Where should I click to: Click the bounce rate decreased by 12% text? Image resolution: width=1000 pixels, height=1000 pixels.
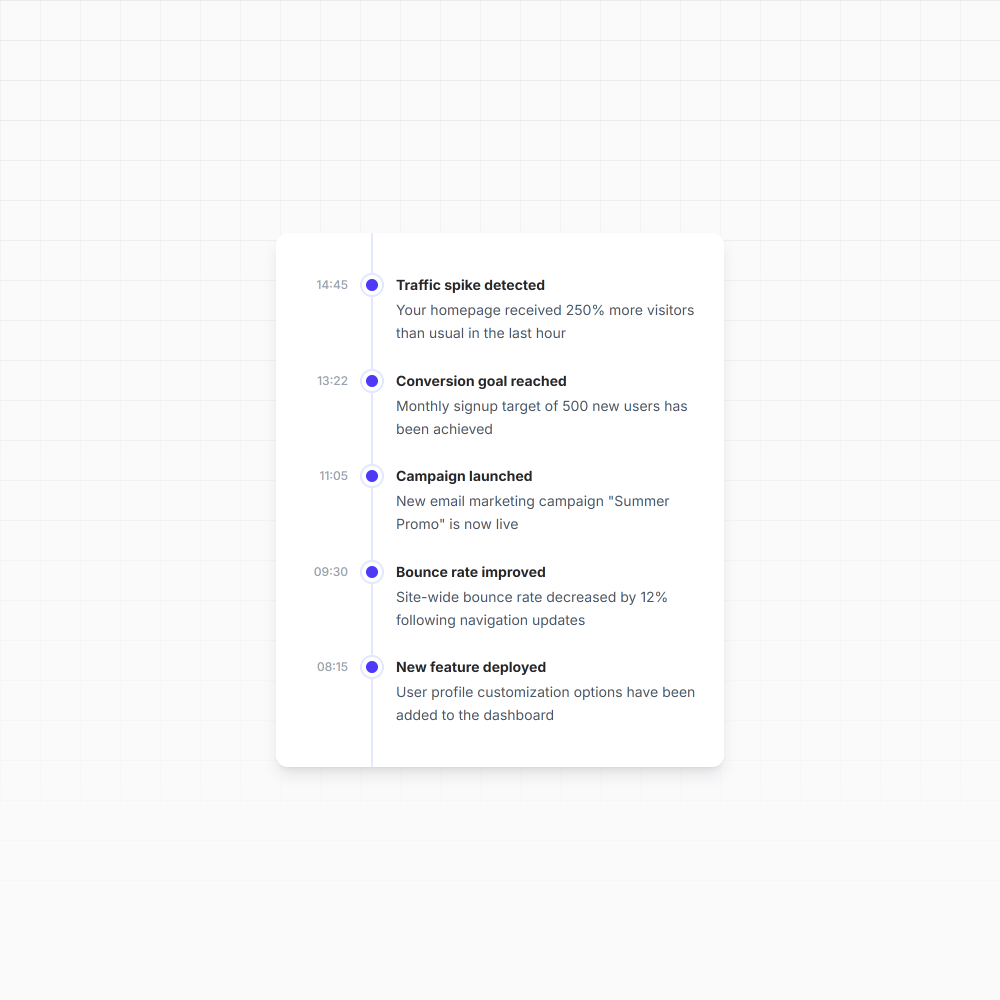[x=531, y=608]
